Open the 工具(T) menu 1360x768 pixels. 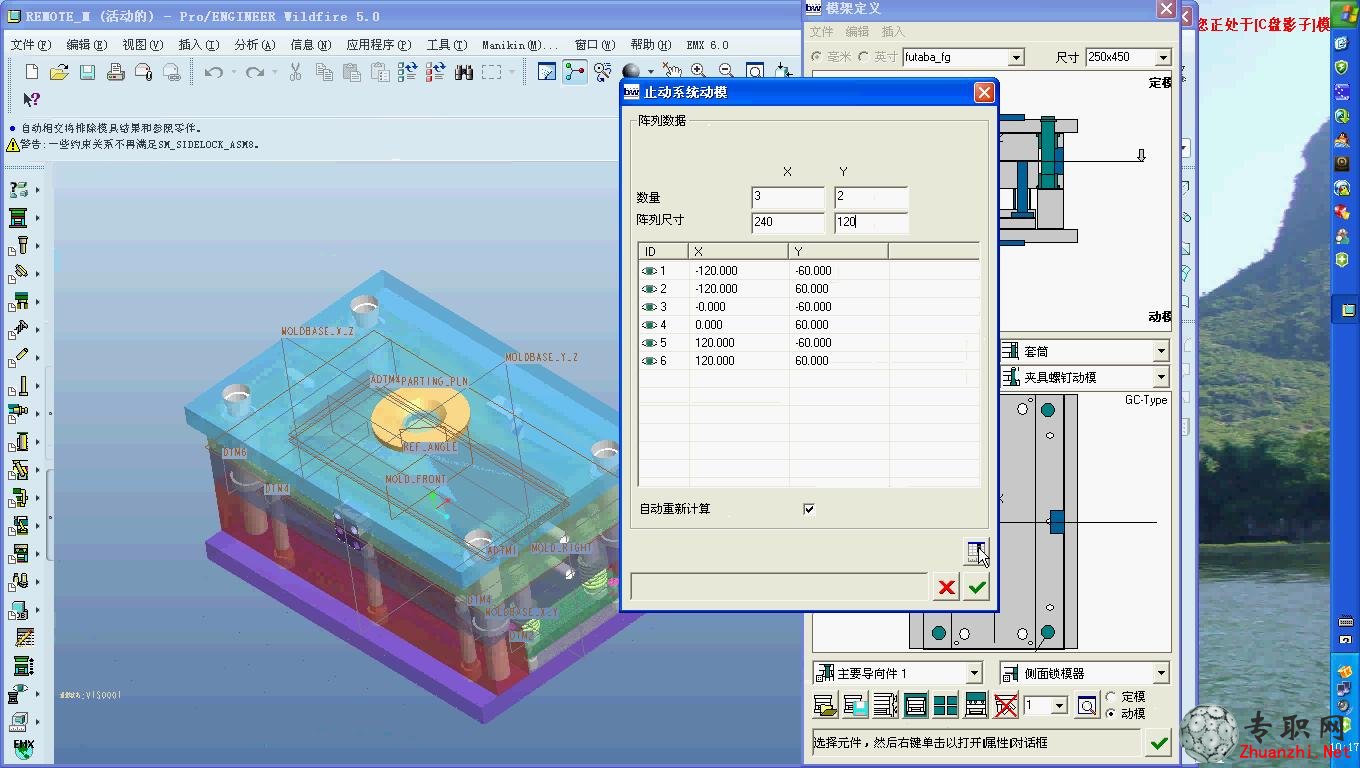pos(446,45)
